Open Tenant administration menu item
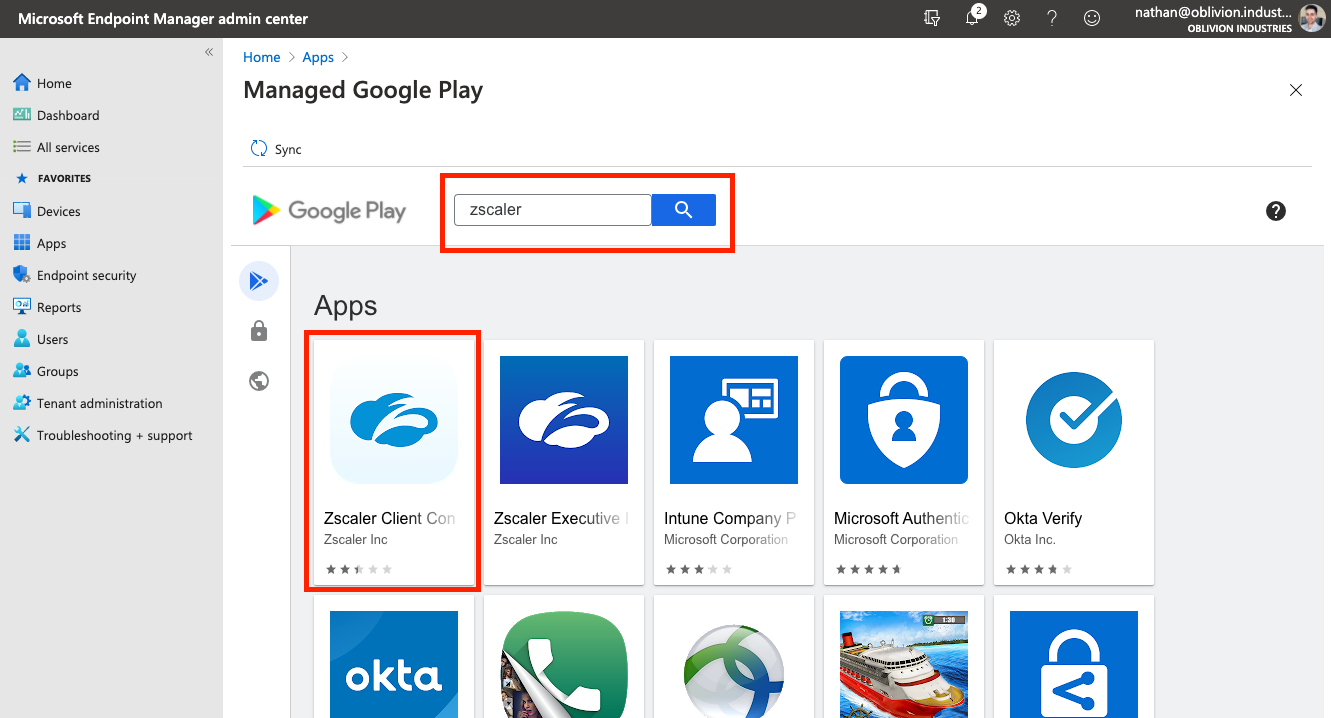1331x718 pixels. (x=99, y=403)
